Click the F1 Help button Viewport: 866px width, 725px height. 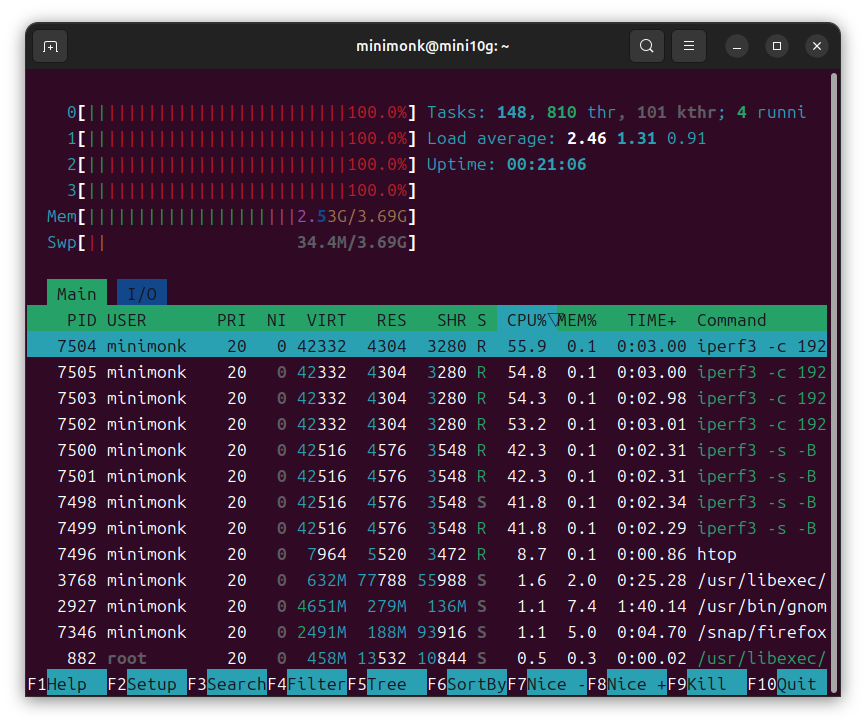(x=66, y=684)
